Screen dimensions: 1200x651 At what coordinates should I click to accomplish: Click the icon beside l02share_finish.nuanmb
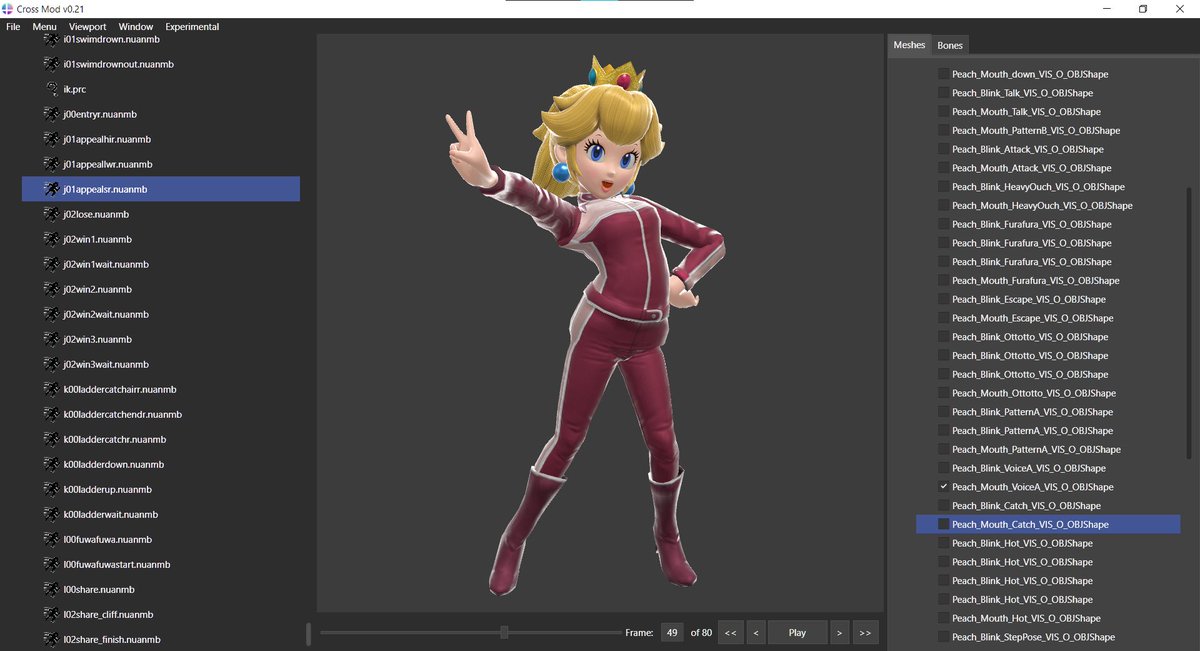51,639
